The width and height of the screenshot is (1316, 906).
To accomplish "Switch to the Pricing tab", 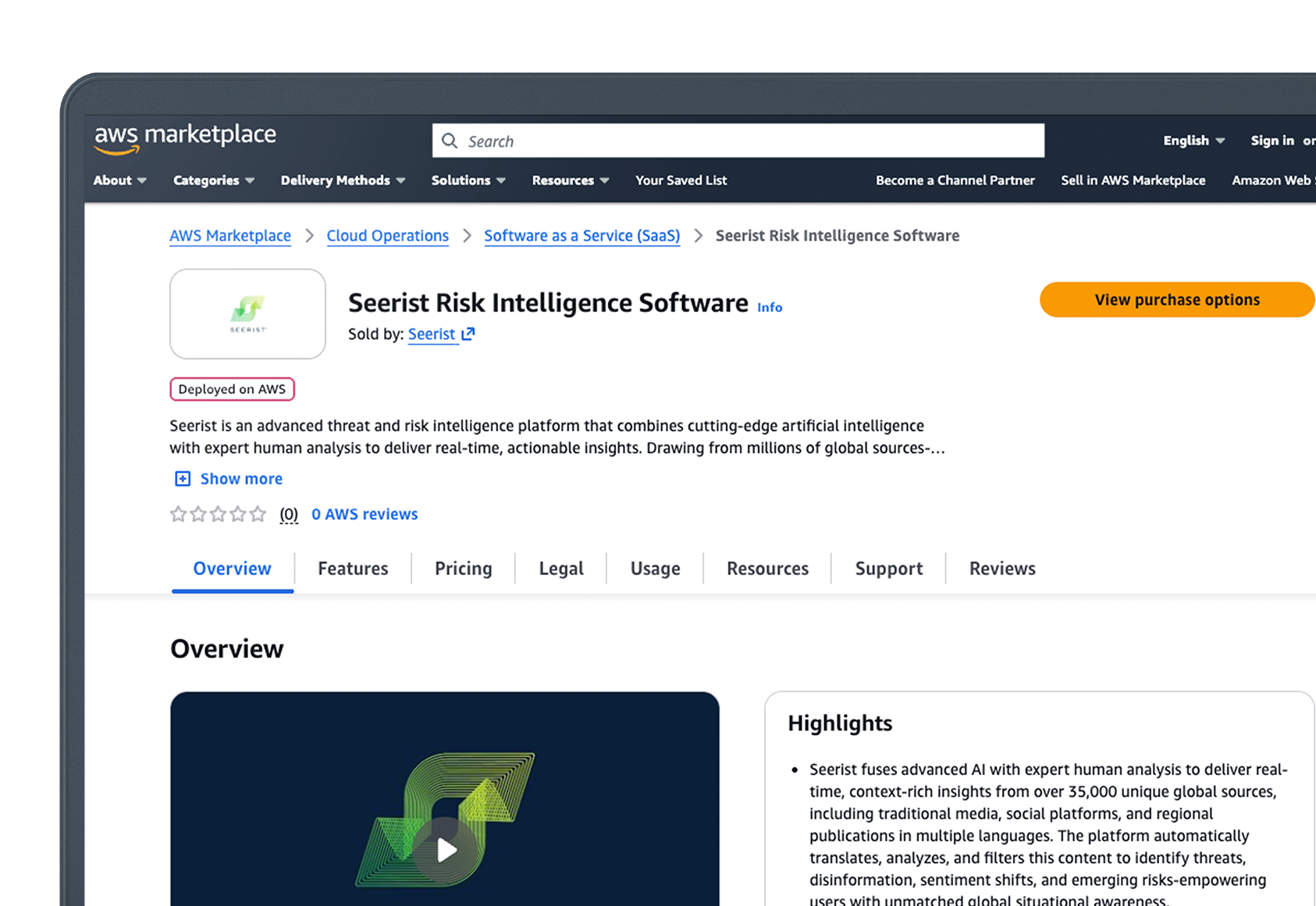I will click(x=463, y=568).
